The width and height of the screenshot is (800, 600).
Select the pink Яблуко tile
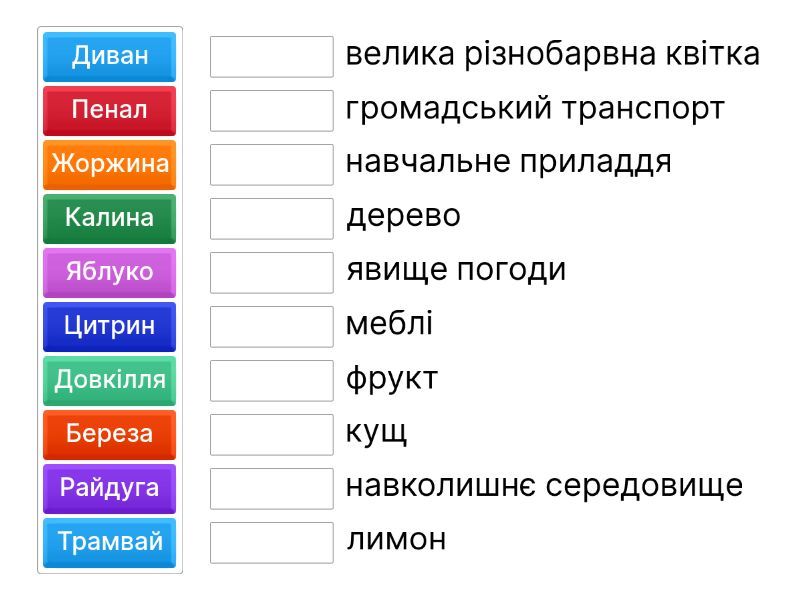coord(110,272)
